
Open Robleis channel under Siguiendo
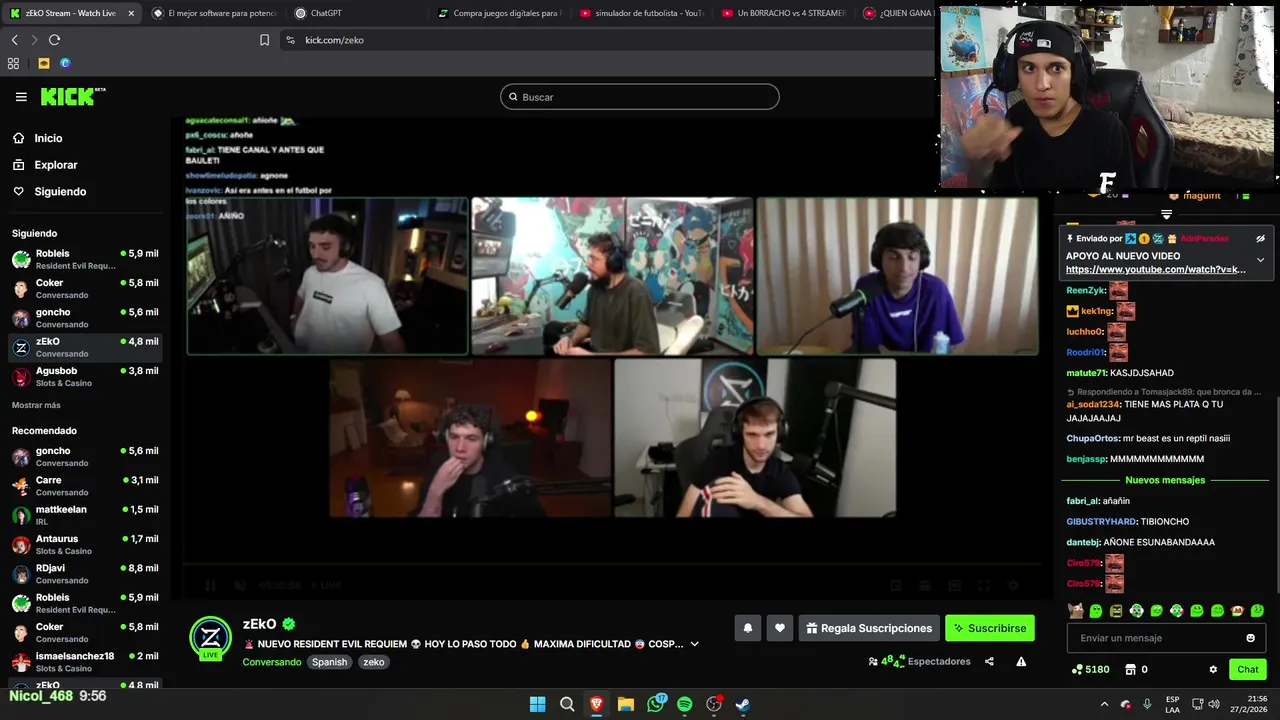click(x=85, y=259)
